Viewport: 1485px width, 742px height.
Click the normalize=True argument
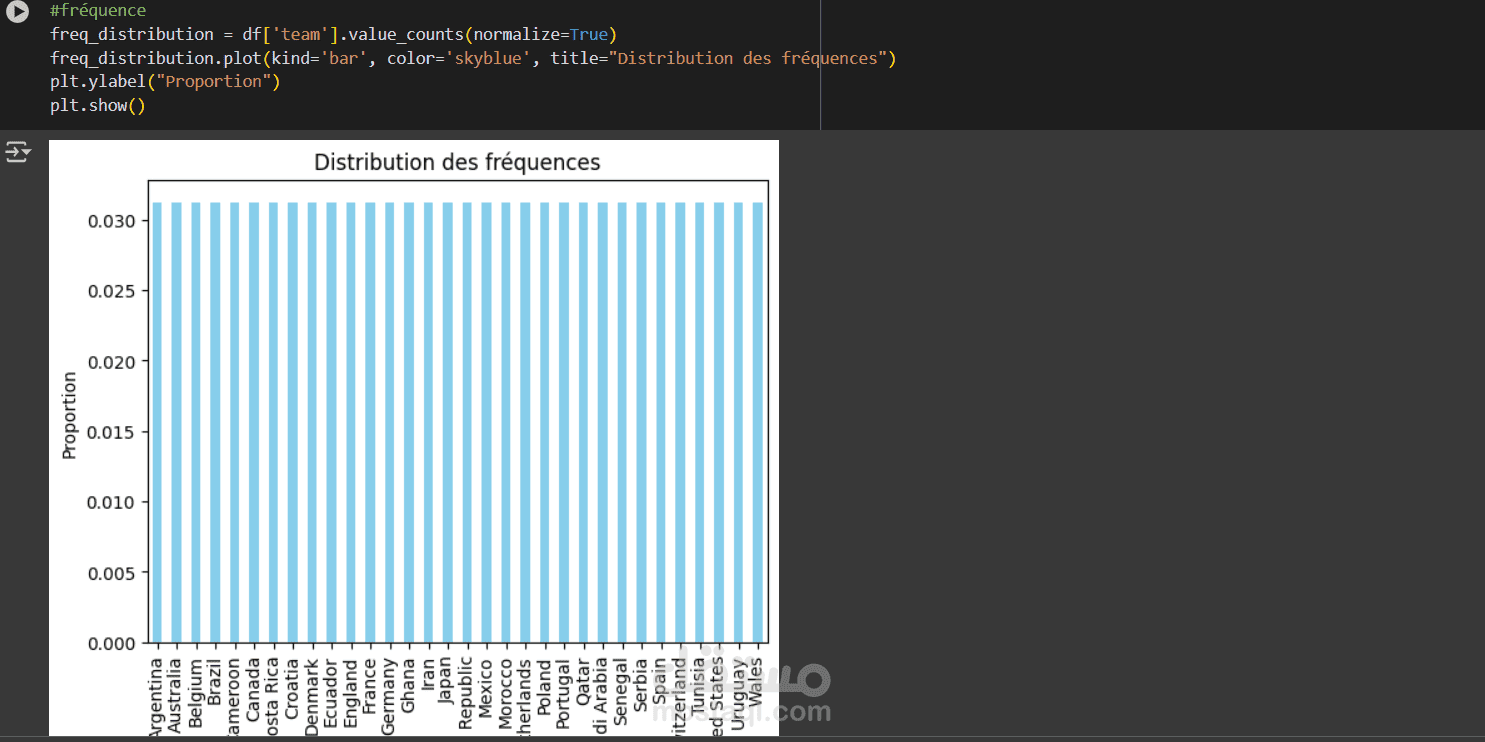point(540,34)
